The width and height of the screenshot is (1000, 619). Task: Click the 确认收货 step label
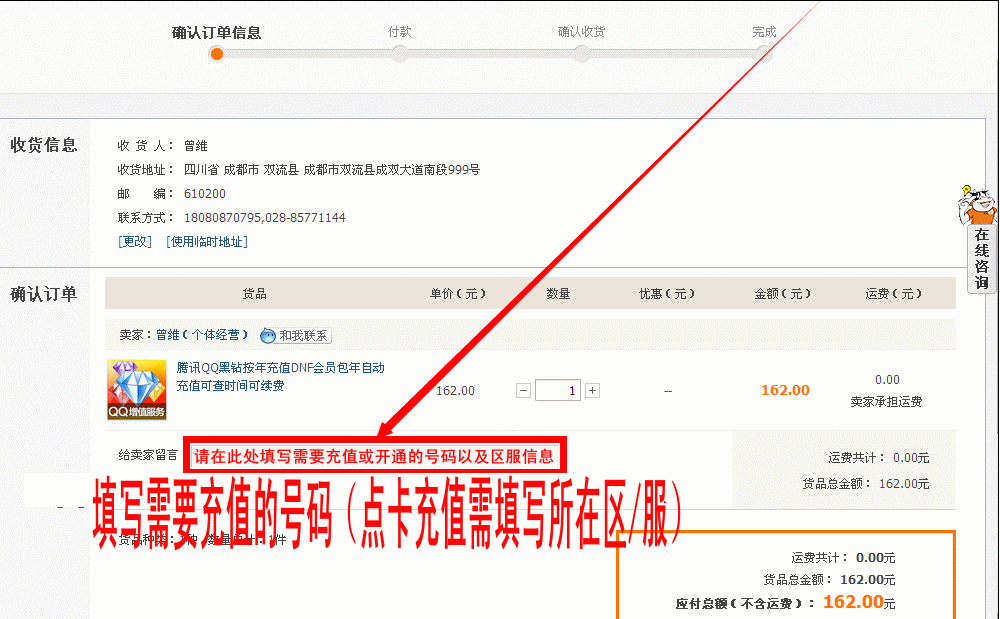(x=582, y=31)
